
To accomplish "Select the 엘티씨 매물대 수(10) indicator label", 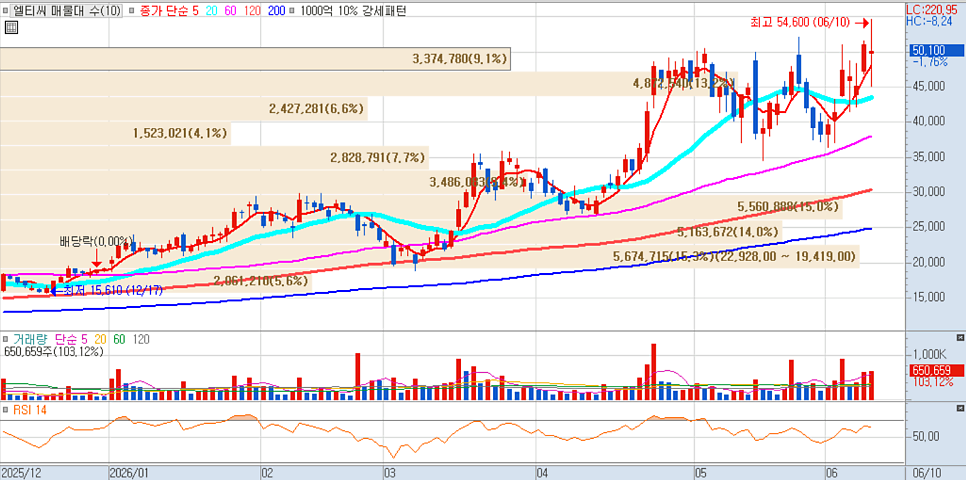I will pyautogui.click(x=67, y=10).
